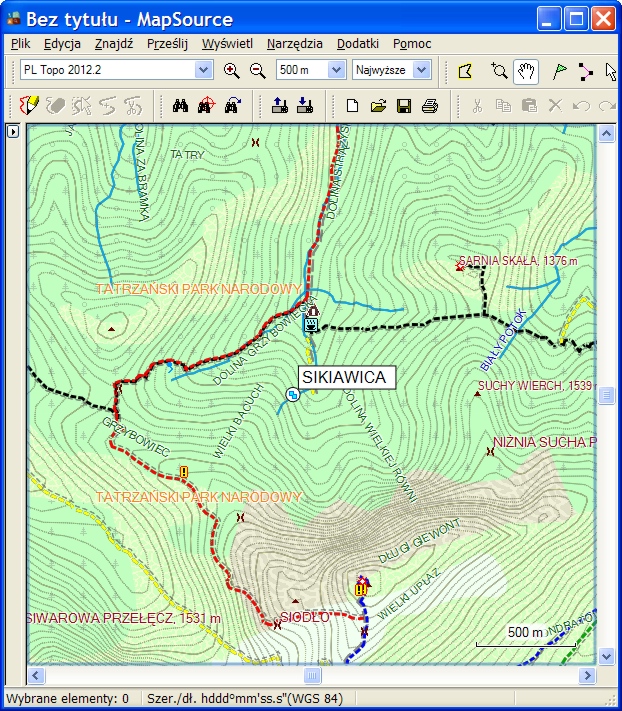Viewport: 622px width, 711px height.
Task: Open the 500 m zoom scale dropdown
Action: pos(336,70)
